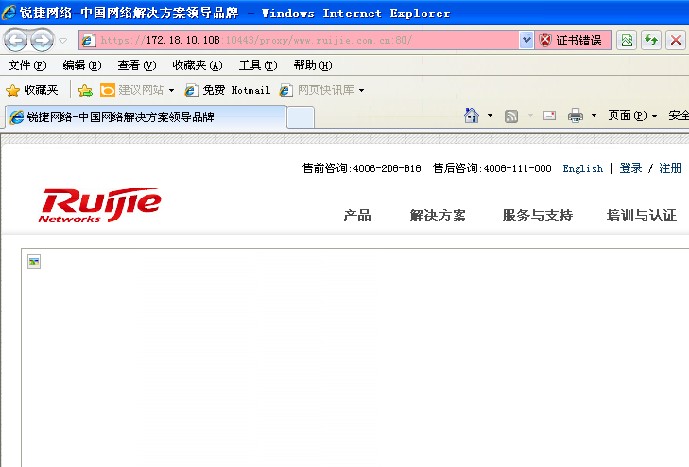
Task: Open the 免费 Hotmail favorites link
Action: click(227, 90)
